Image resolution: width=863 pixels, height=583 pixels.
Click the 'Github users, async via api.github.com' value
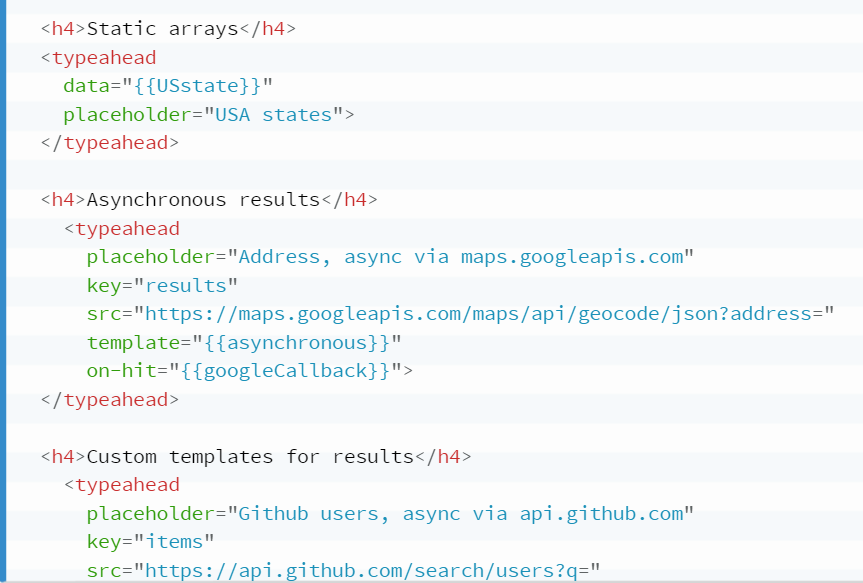pyautogui.click(x=461, y=514)
